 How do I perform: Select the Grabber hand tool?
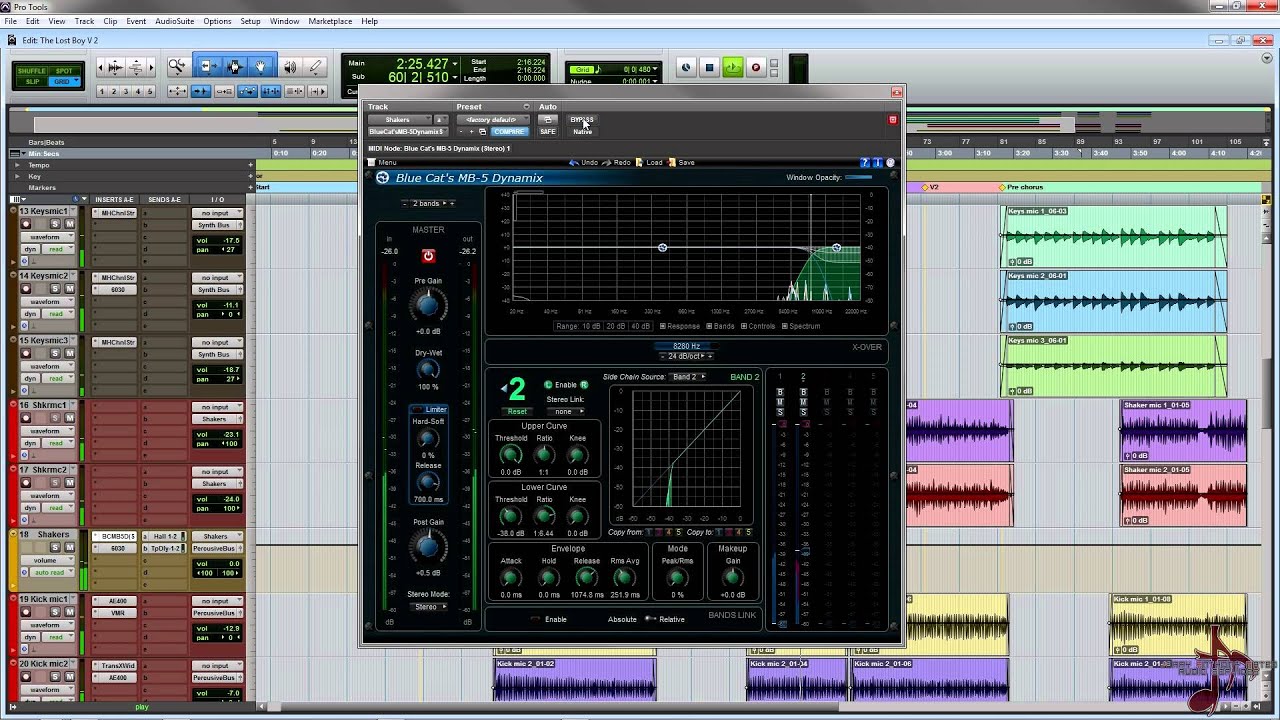coord(261,67)
